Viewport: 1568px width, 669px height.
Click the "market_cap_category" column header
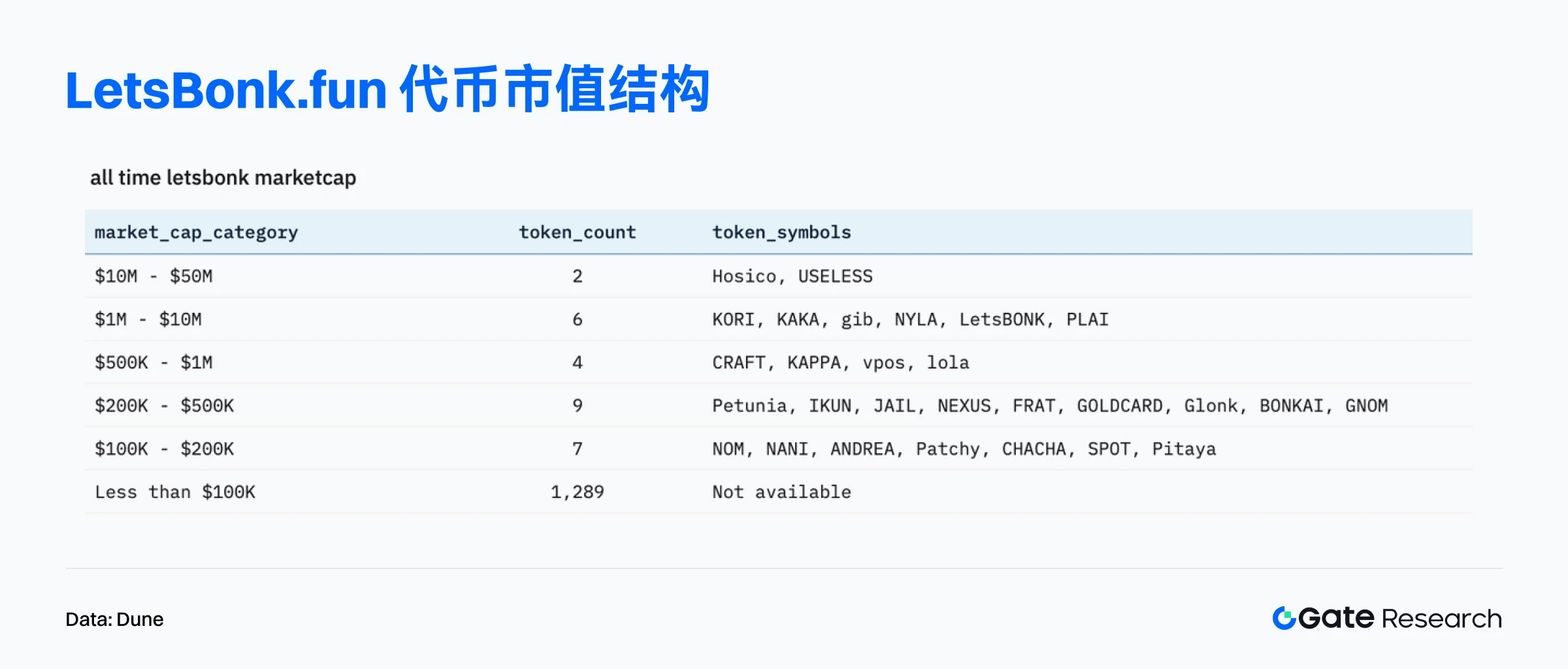(x=196, y=233)
